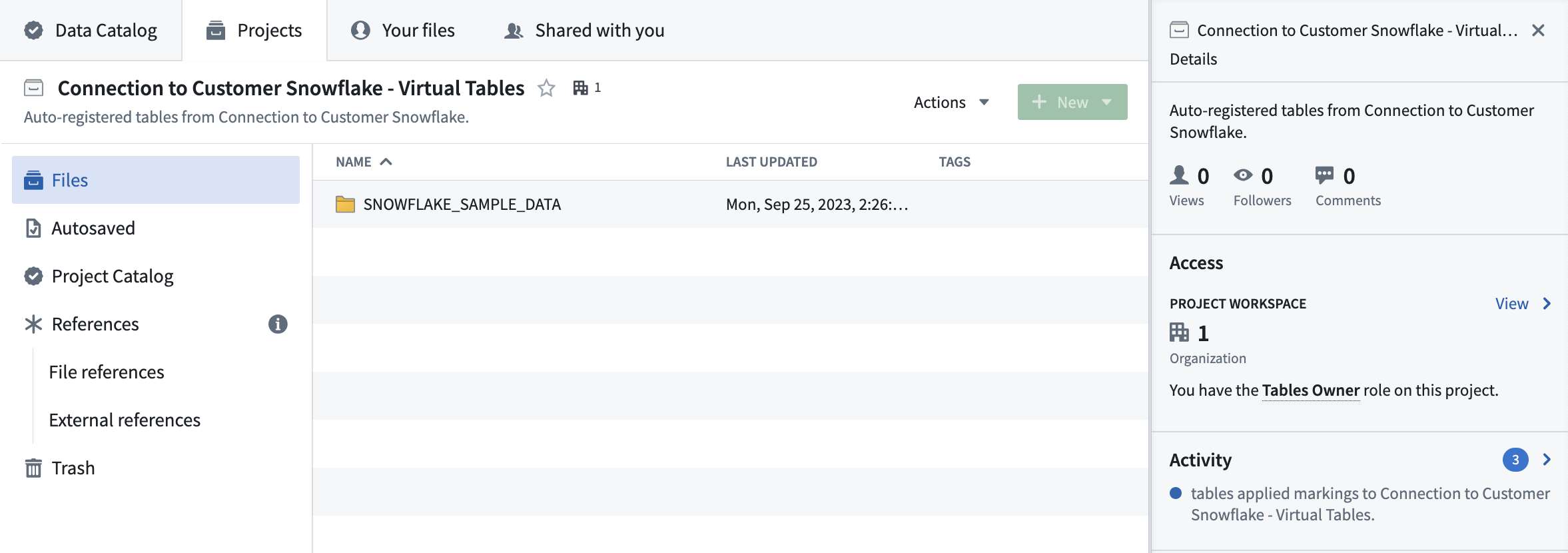Image resolution: width=1568 pixels, height=553 pixels.
Task: Click the Activity count badge showing 3
Action: (x=1515, y=460)
